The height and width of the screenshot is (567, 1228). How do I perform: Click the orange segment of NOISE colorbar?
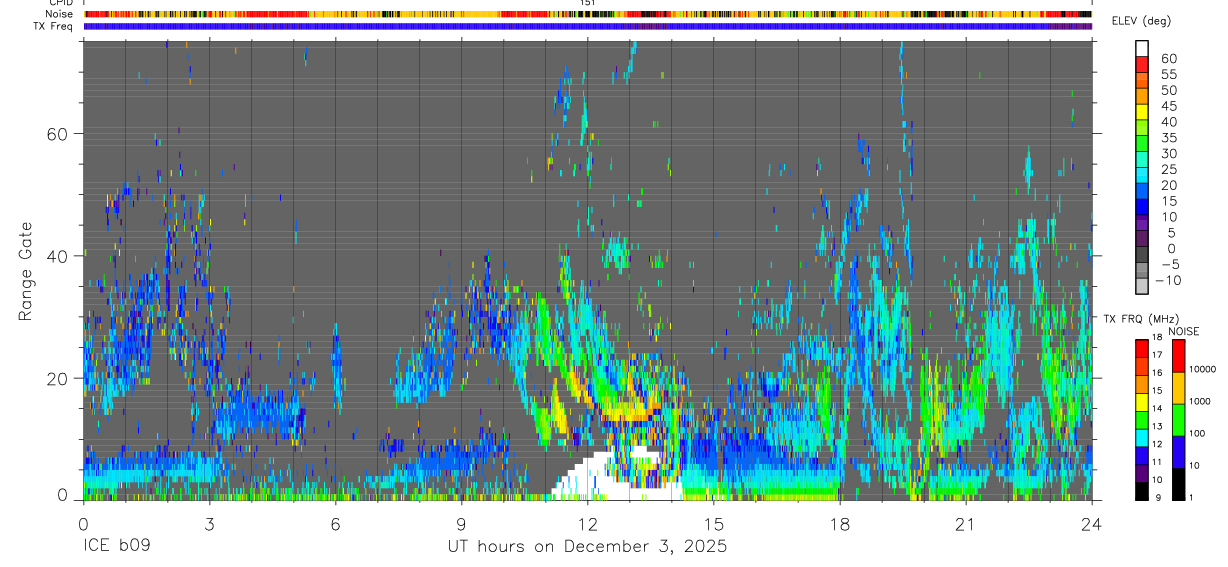(1179, 388)
